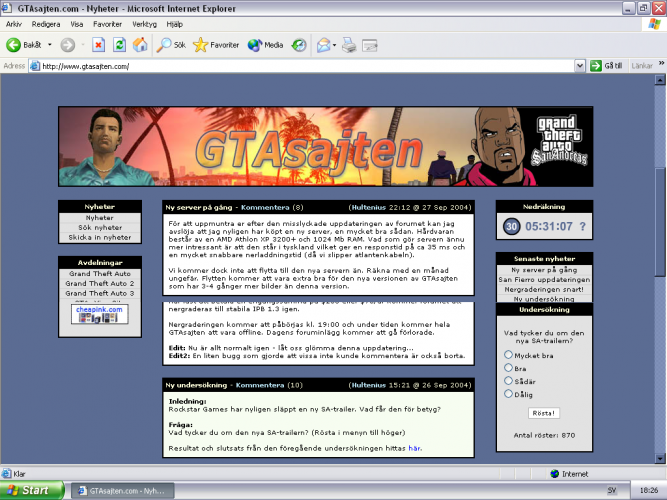Image resolution: width=667 pixels, height=500 pixels.
Task: Open the Redigera menu
Action: [45, 24]
